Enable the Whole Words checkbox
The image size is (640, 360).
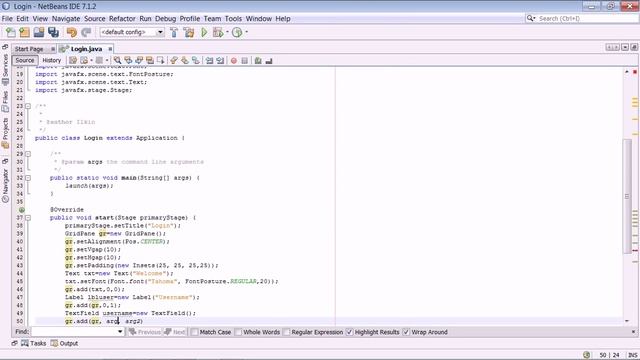[x=238, y=332]
